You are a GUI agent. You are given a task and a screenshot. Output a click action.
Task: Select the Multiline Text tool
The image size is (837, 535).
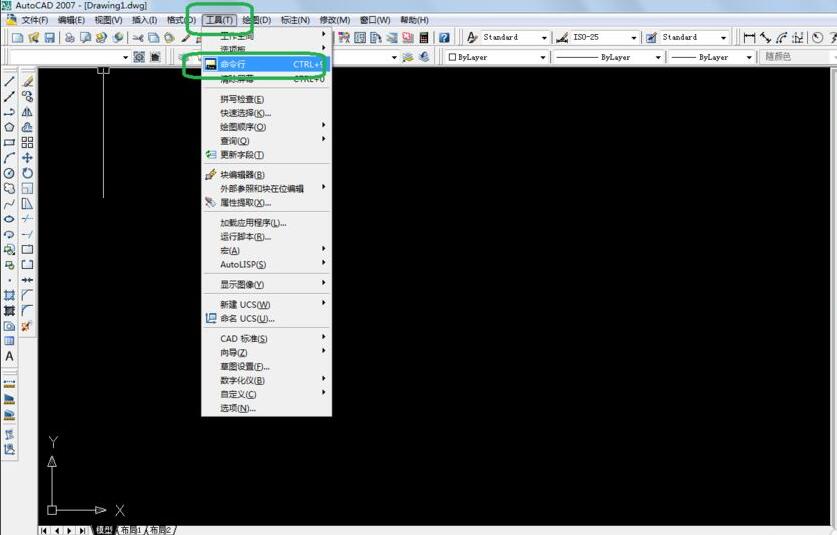[9, 356]
